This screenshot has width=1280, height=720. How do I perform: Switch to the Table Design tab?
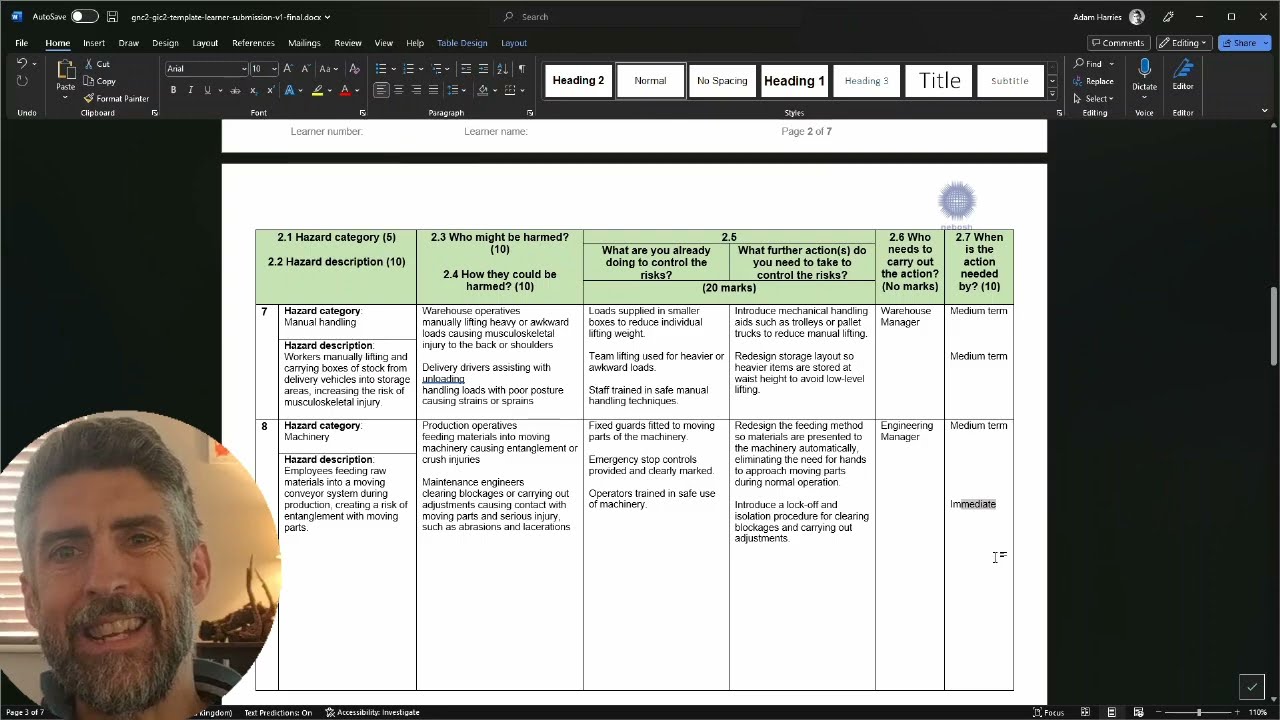coord(462,43)
